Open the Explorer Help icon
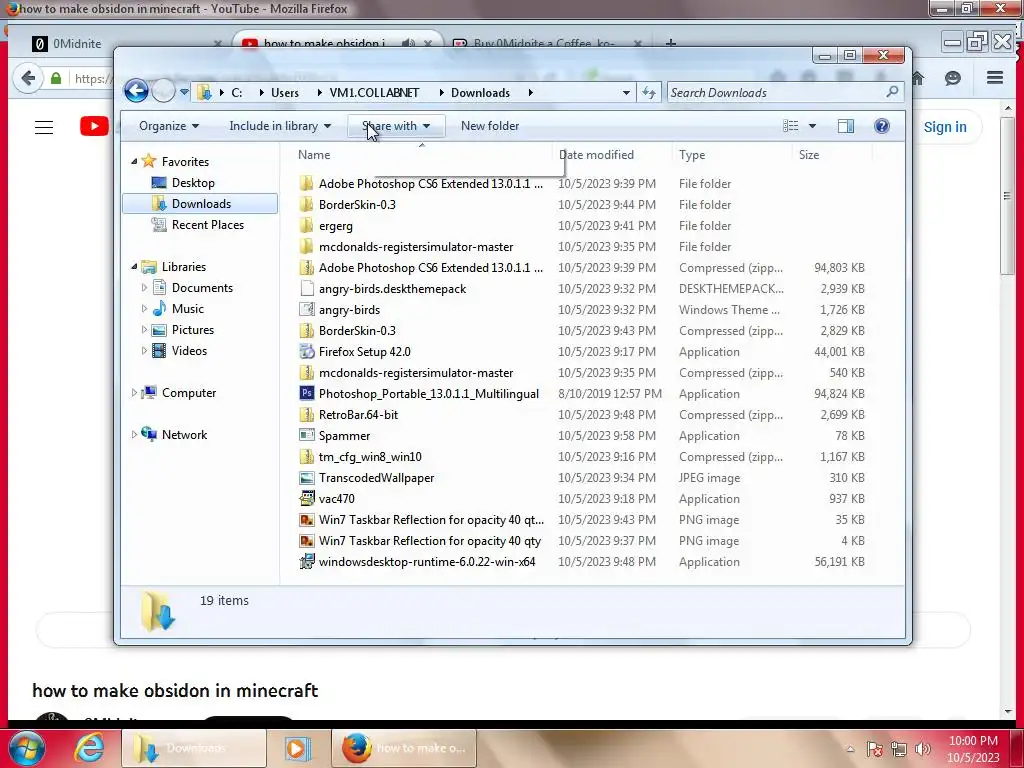The image size is (1024, 768). (882, 126)
